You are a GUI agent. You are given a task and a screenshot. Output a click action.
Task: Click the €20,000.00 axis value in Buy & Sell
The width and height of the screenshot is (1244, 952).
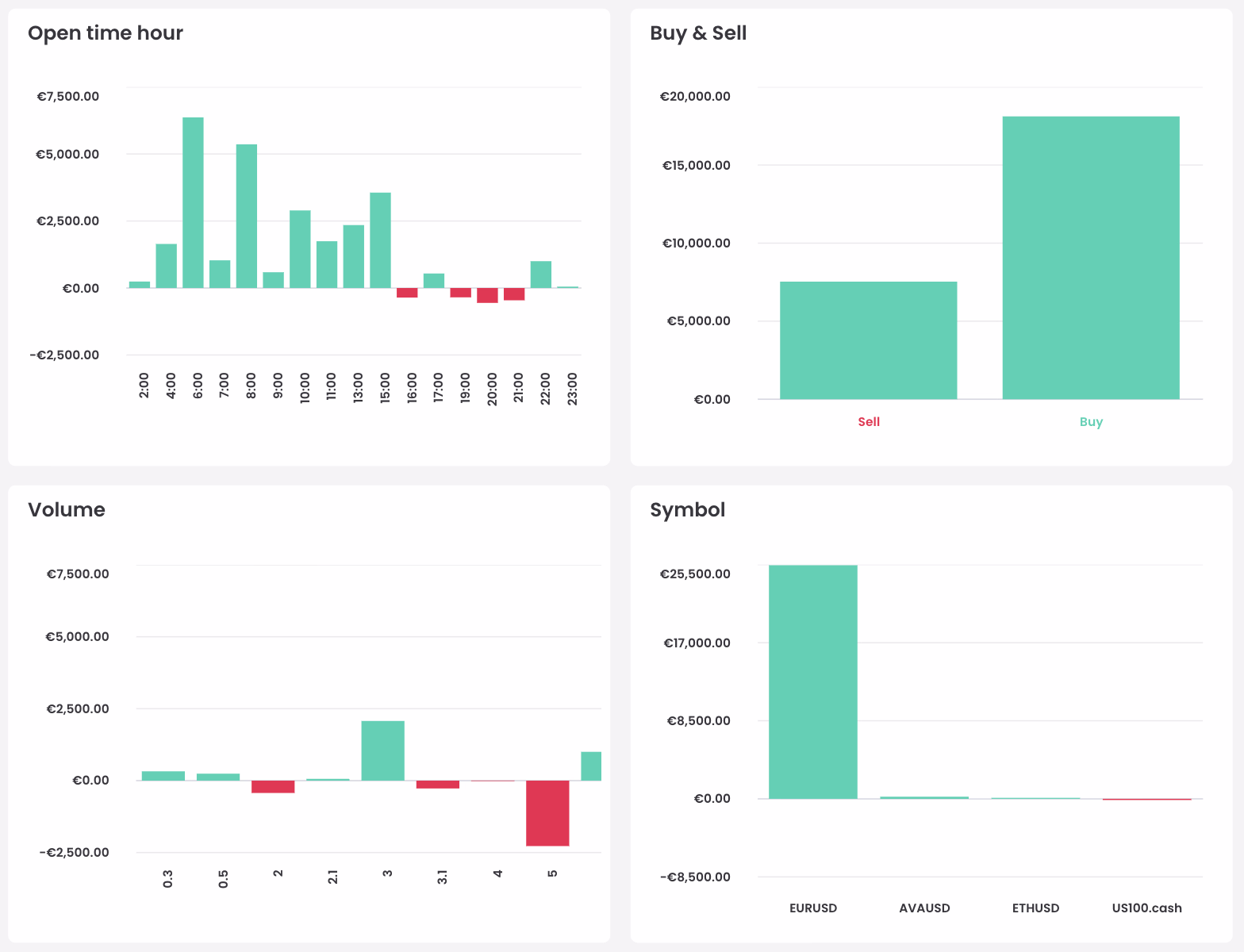coord(695,97)
